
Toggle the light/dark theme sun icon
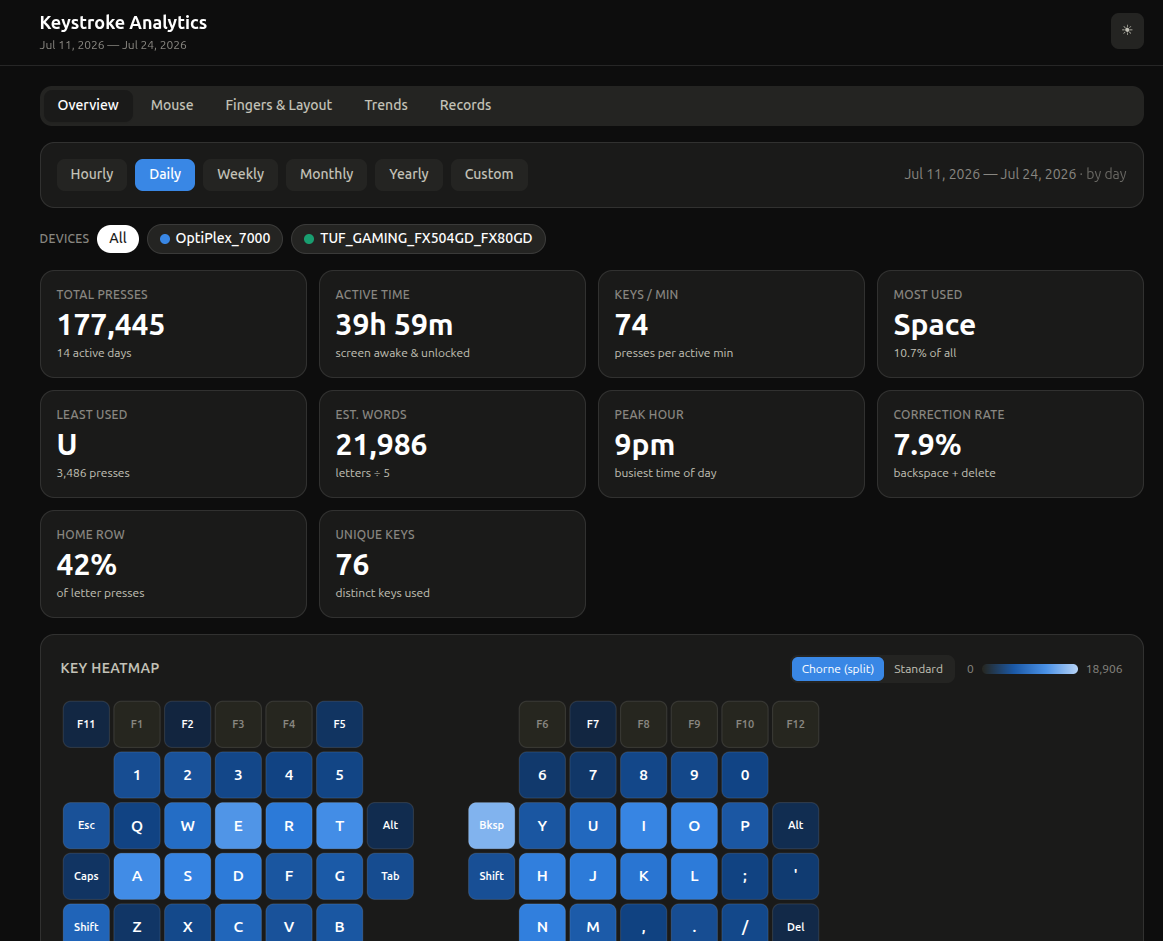(1127, 31)
